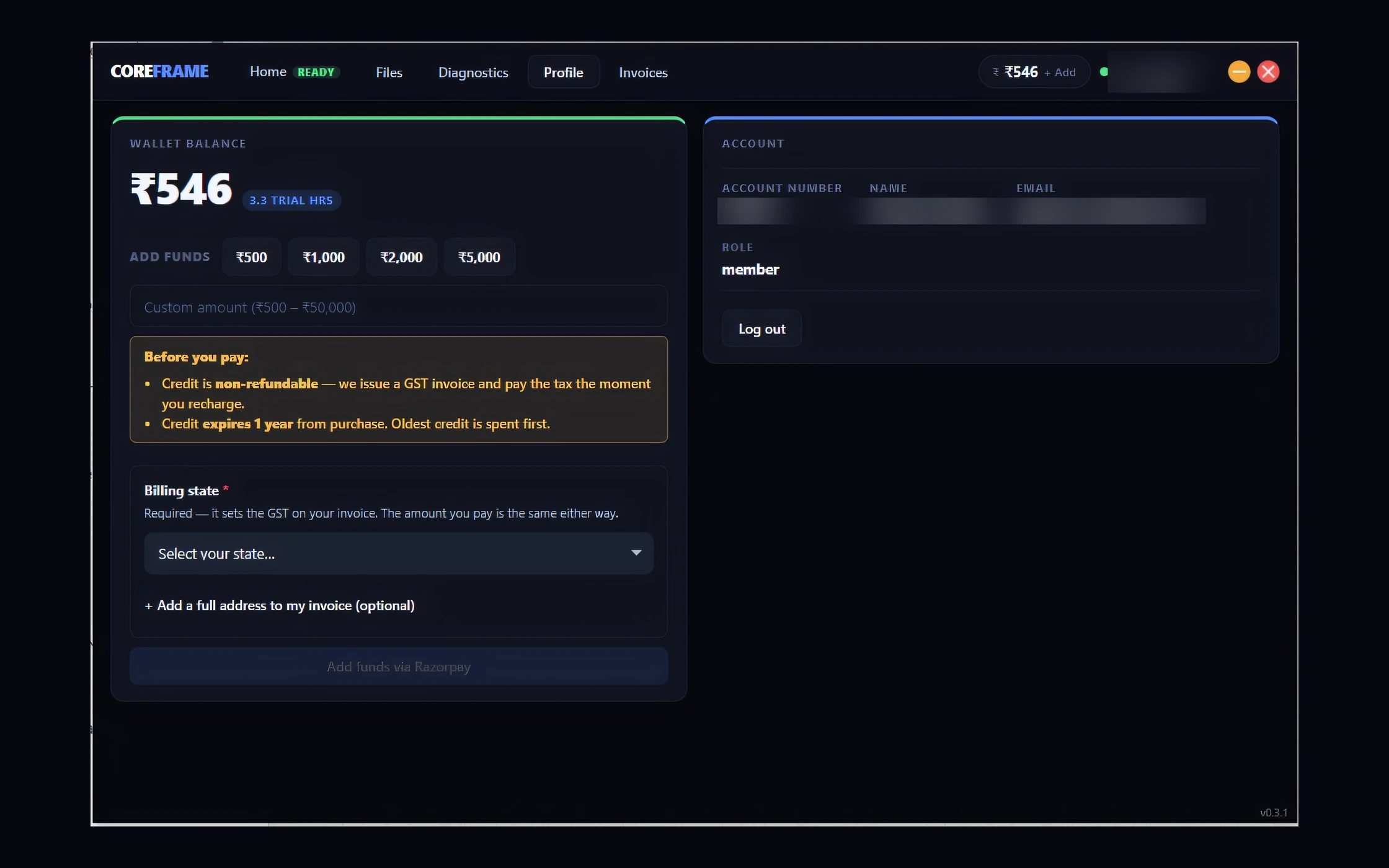
Task: Click the ₹546 + Add wallet pill
Action: (x=1034, y=72)
